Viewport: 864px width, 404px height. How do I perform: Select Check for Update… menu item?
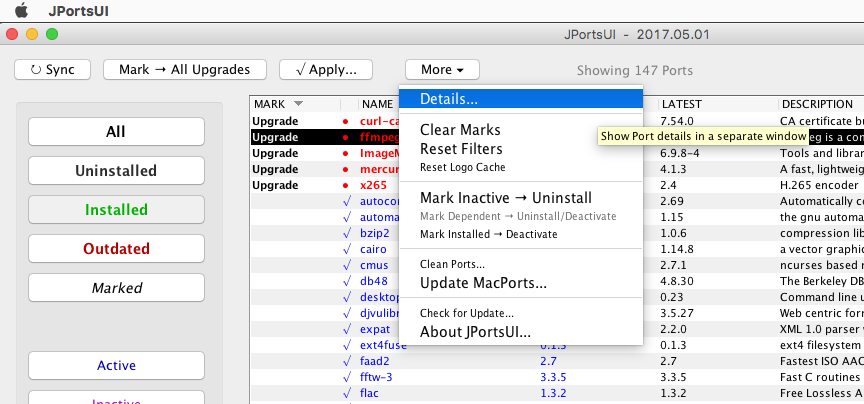click(467, 314)
